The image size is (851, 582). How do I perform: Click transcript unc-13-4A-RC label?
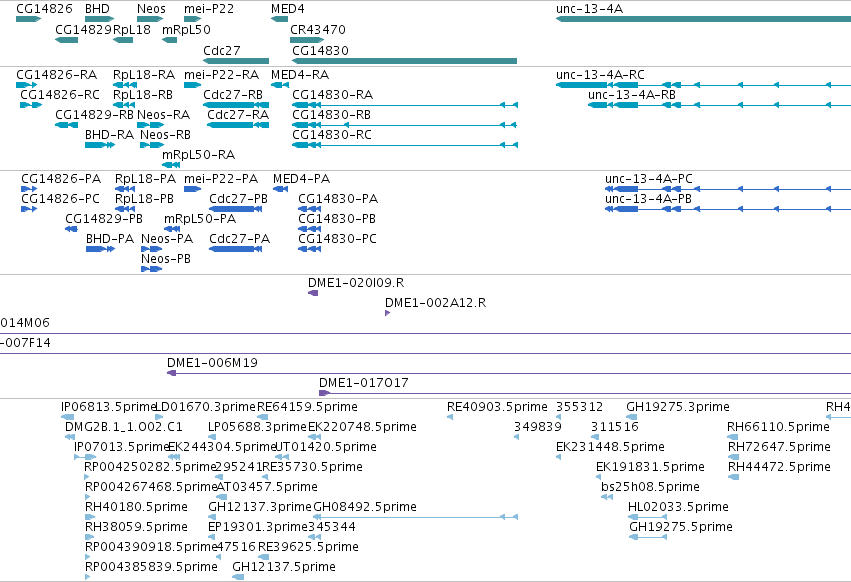(600, 75)
